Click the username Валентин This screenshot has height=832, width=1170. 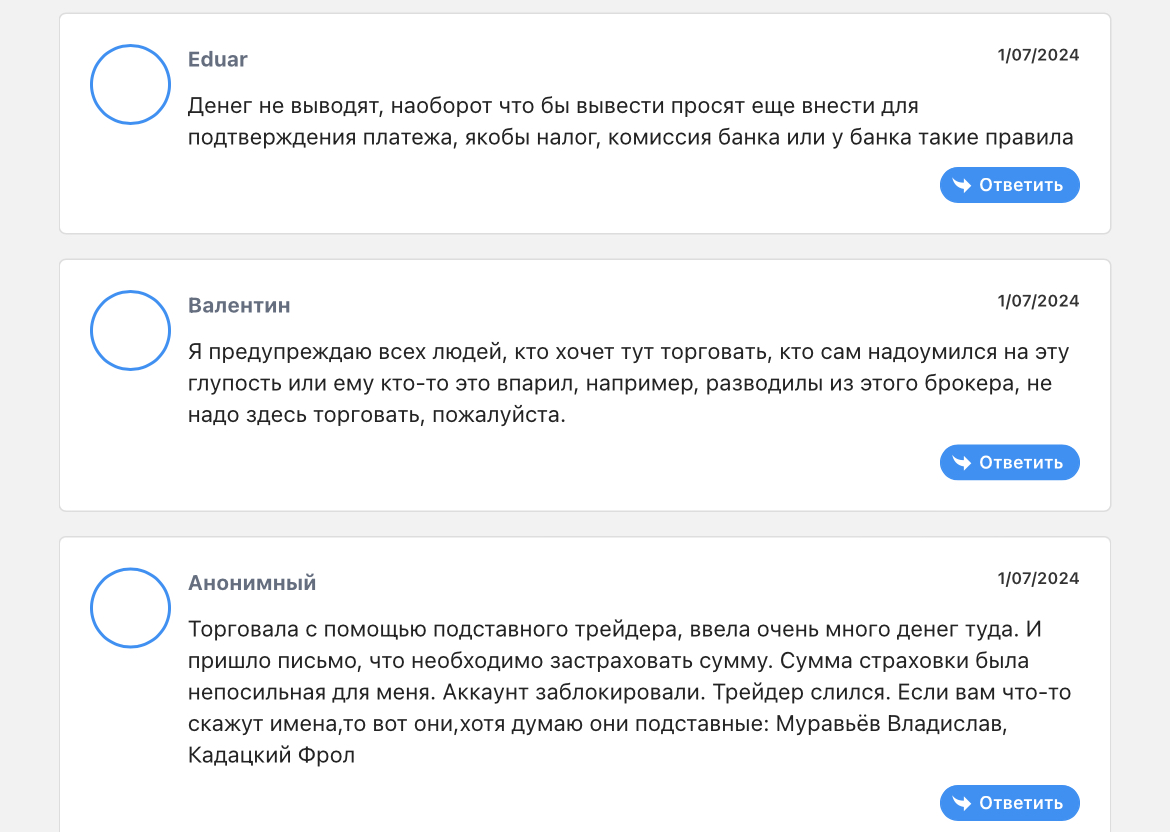click(x=239, y=305)
